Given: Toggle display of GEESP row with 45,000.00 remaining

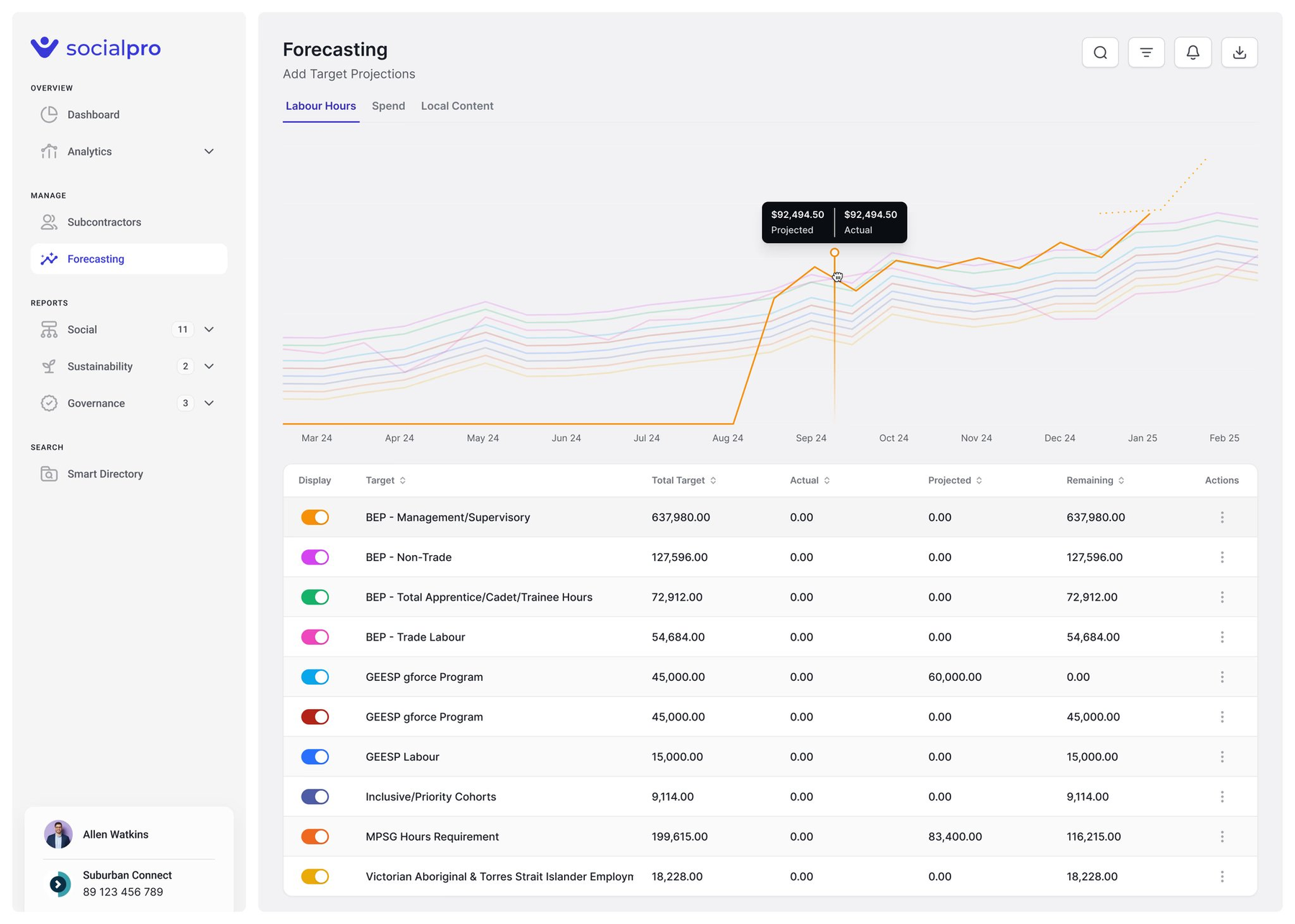Looking at the screenshot, I should tap(315, 717).
